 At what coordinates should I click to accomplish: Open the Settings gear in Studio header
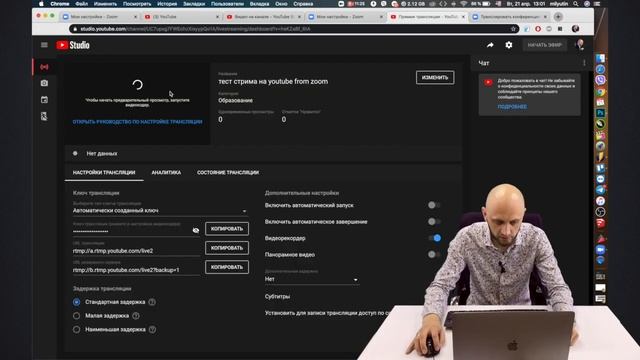509,45
